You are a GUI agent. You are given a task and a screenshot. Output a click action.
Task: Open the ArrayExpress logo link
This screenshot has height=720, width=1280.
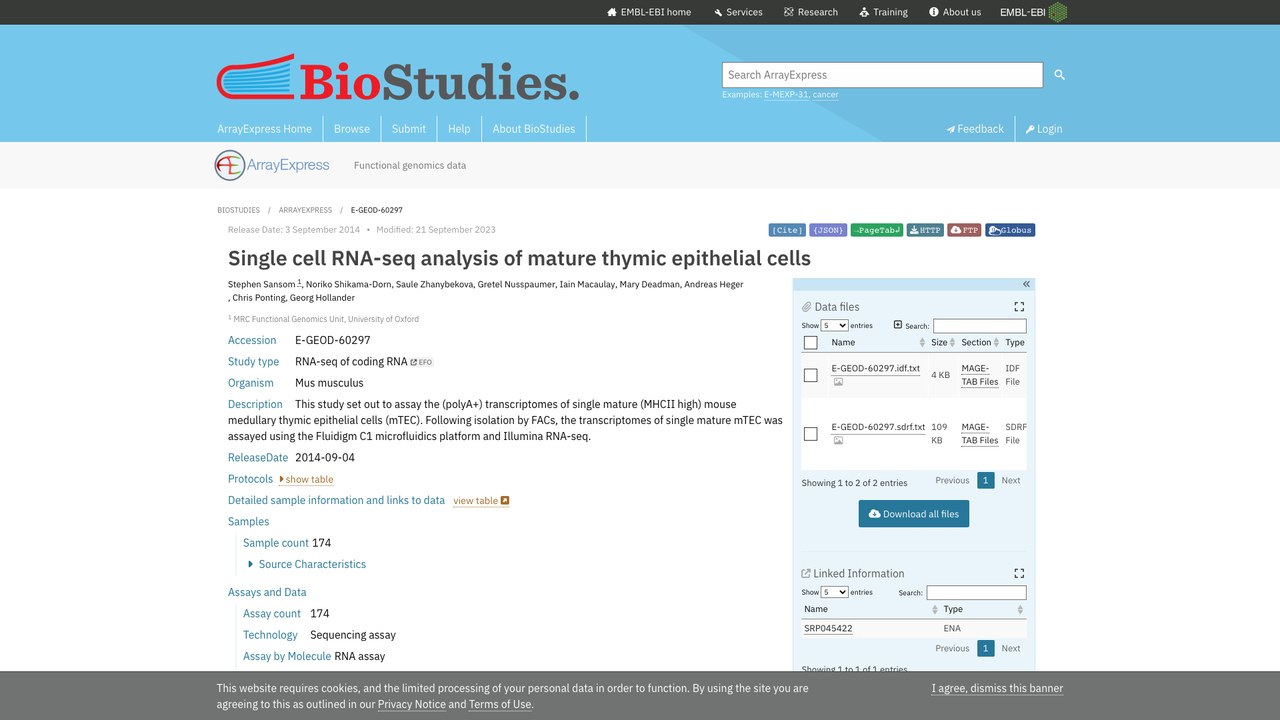click(x=272, y=165)
